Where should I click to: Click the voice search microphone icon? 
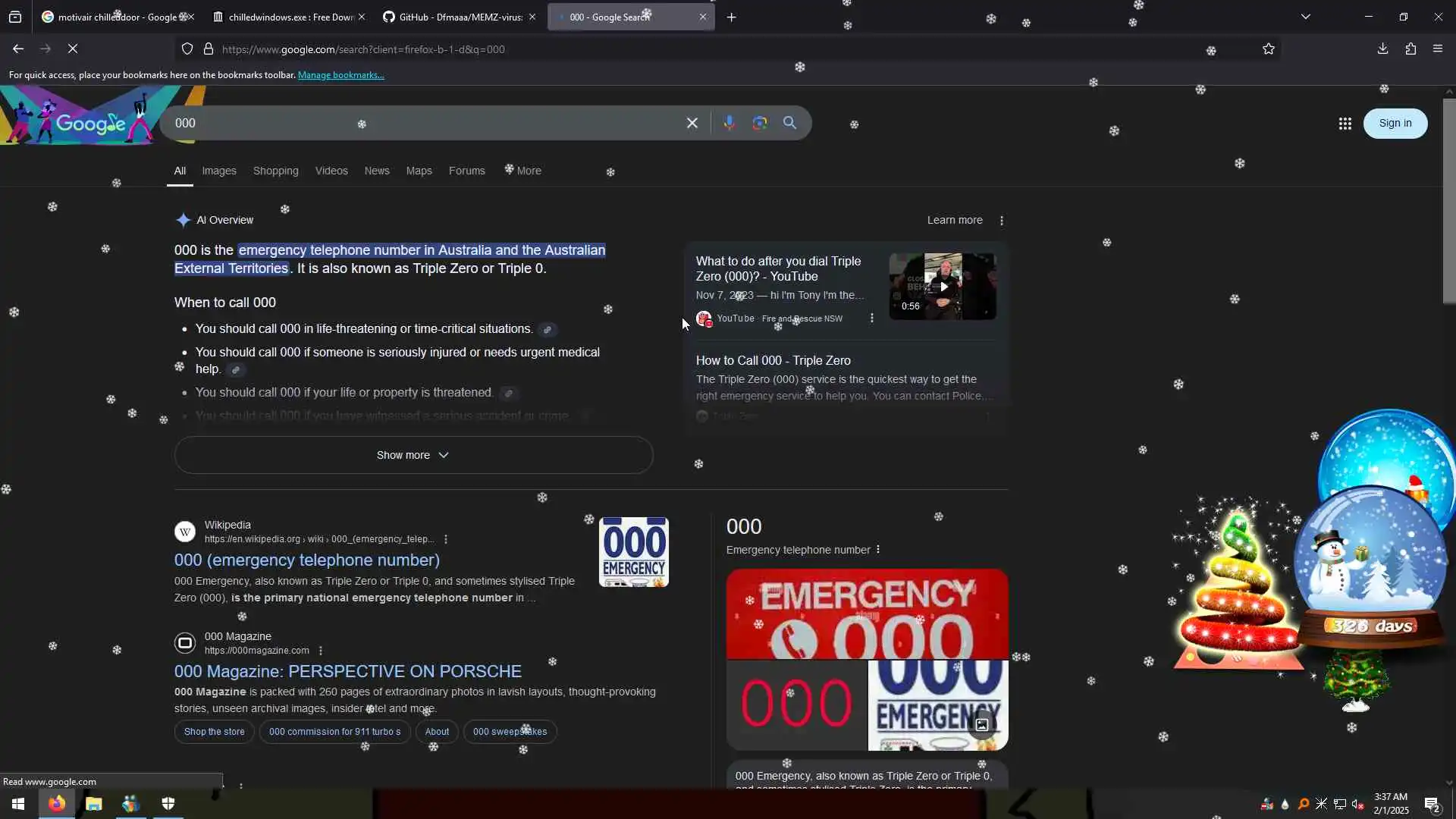pyautogui.click(x=729, y=123)
